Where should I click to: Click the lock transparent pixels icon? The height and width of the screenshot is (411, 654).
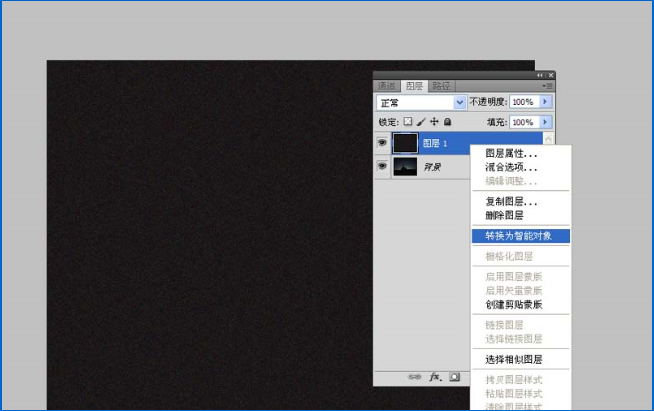tap(408, 122)
